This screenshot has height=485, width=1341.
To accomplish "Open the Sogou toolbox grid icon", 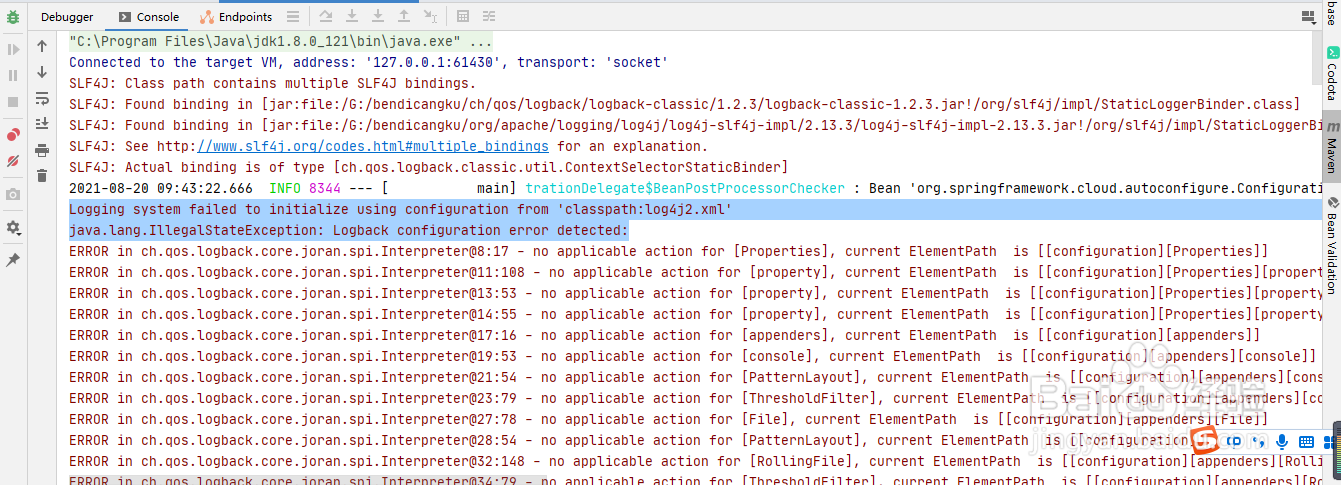I will click(1329, 441).
